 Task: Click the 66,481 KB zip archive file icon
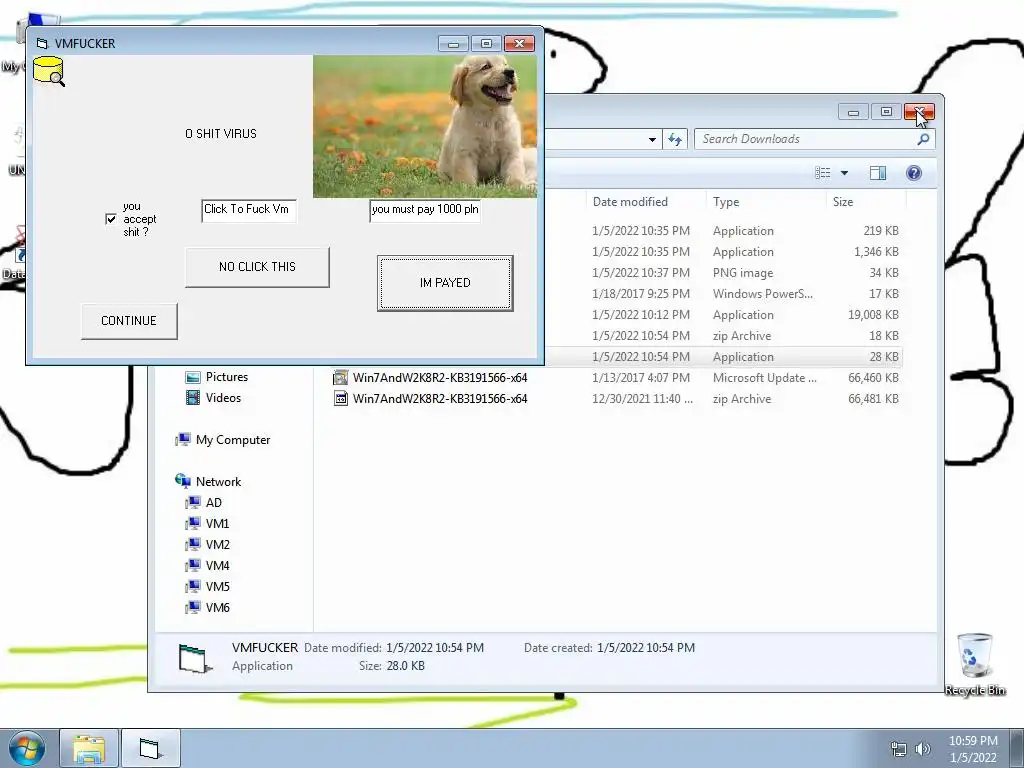(x=340, y=398)
